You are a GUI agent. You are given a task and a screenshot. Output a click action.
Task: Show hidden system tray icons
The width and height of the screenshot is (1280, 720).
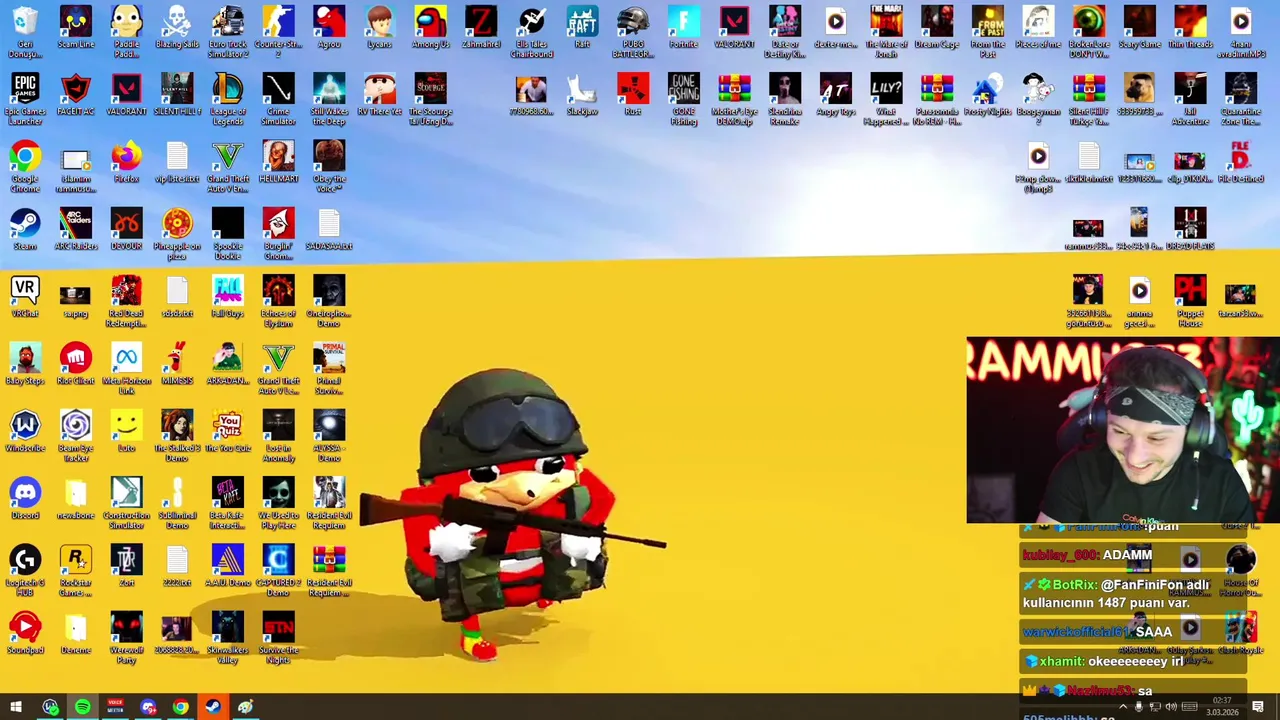[1122, 708]
